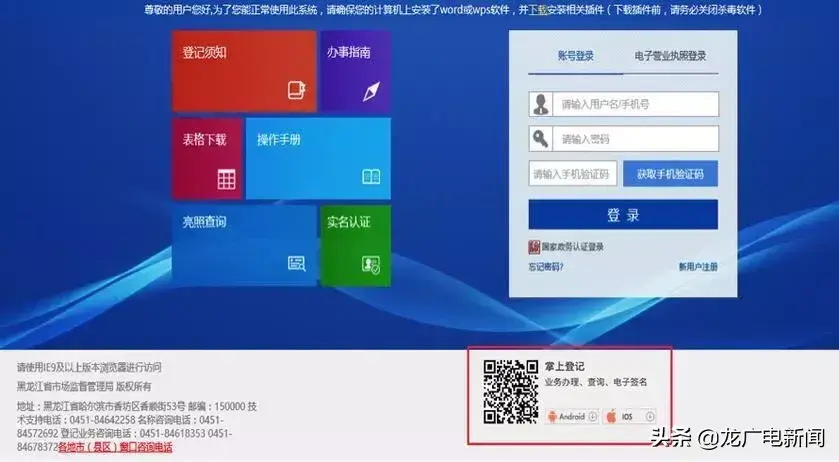The width and height of the screenshot is (839, 462).
Task: Expand the Android download arrow
Action: coord(592,416)
